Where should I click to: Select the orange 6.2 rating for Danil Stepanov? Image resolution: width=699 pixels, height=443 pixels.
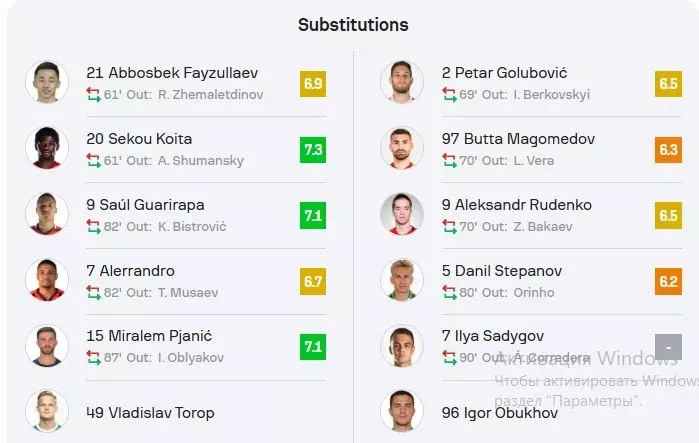coord(668,281)
